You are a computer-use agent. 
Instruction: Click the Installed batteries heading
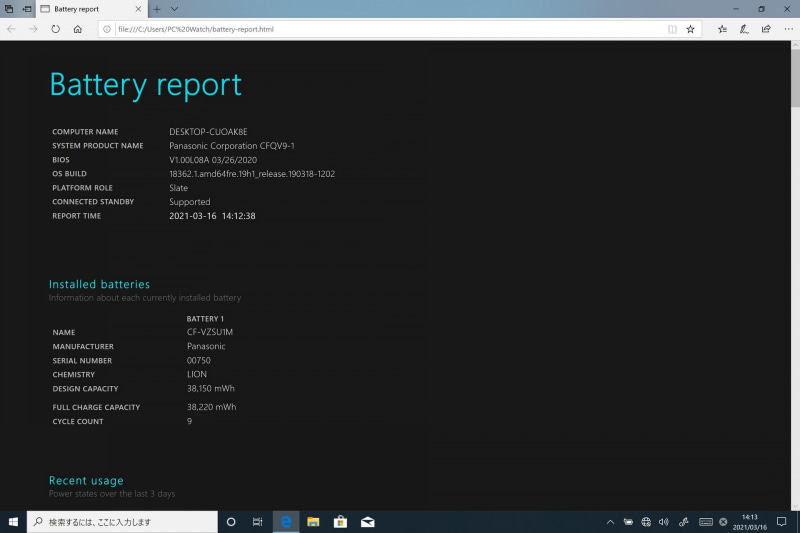pyautogui.click(x=99, y=284)
